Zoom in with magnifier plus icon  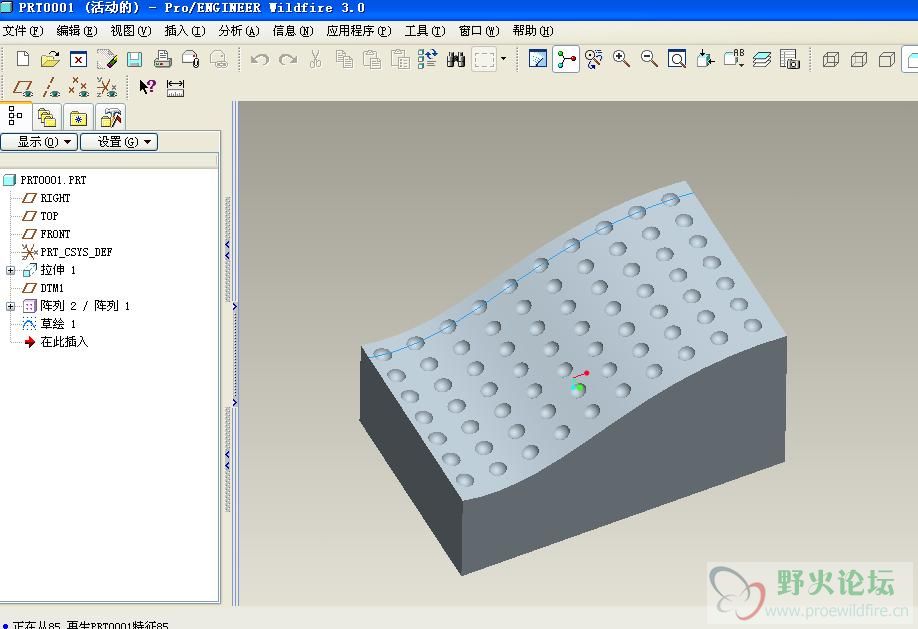coord(621,59)
